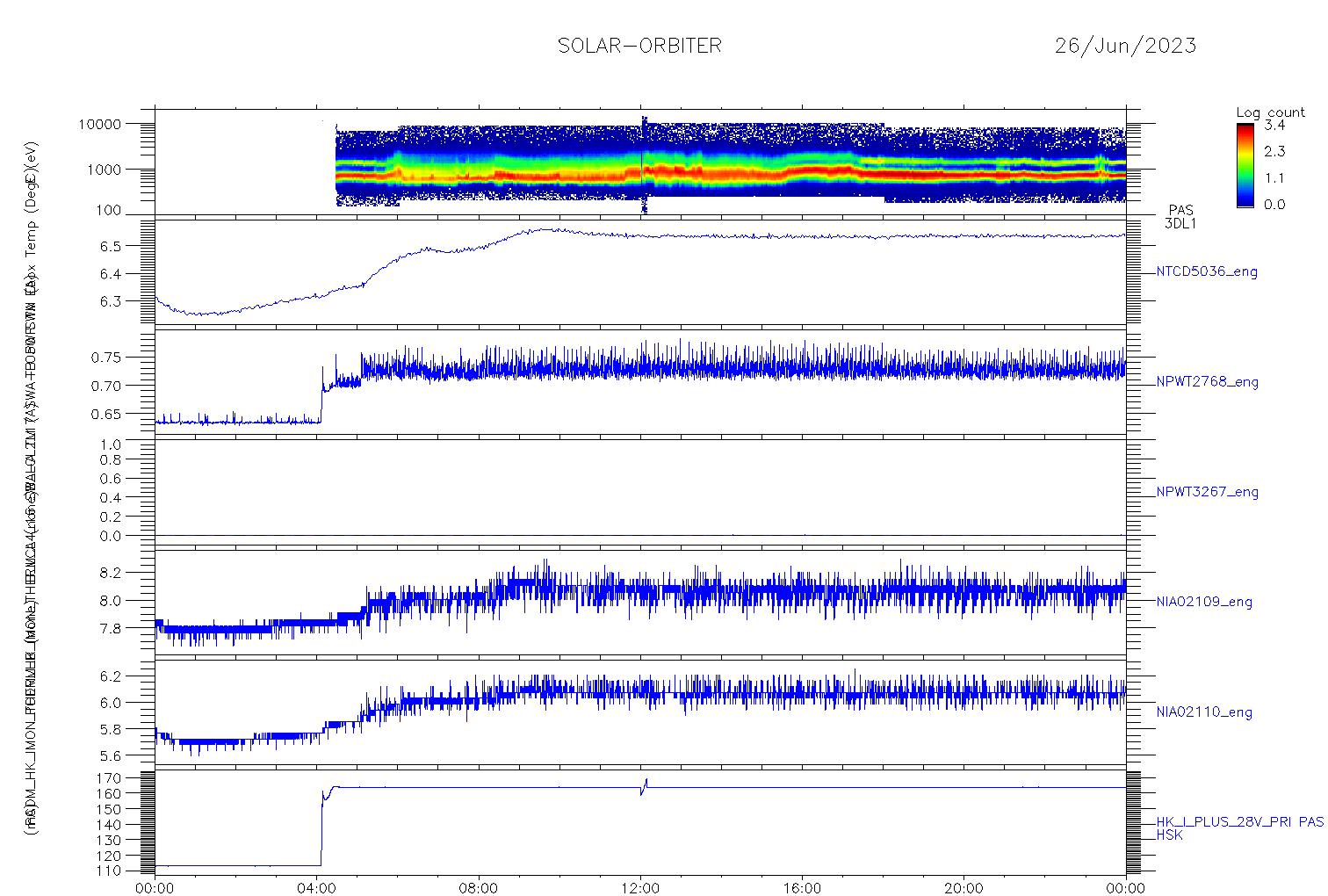
Task: Click the 04:00 time axis tick label
Action: coord(317,888)
